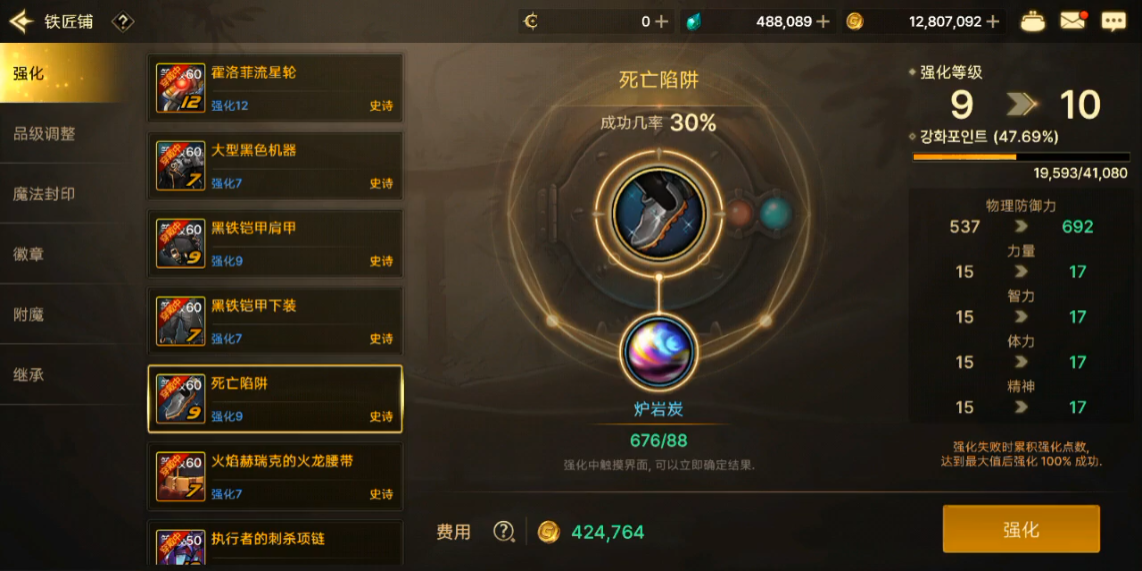Click the help icon next to 费用

(503, 532)
